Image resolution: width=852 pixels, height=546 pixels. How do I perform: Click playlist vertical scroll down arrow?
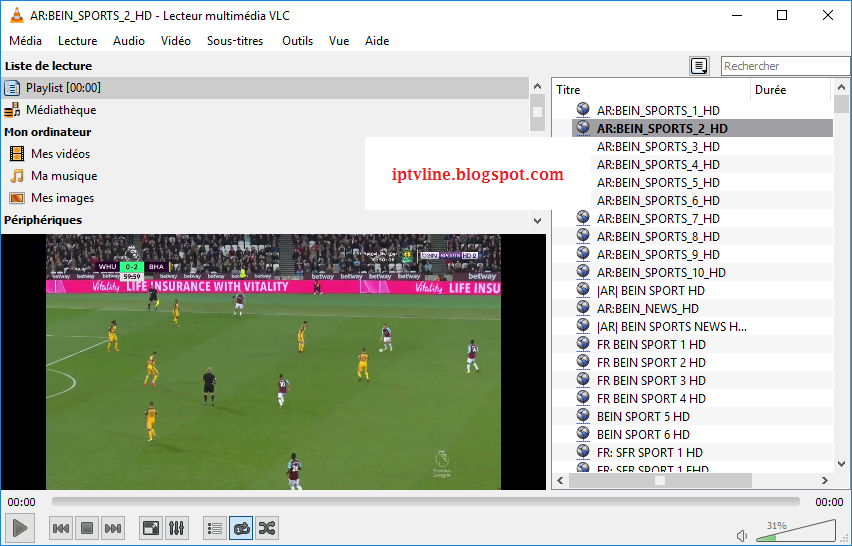coord(841,464)
